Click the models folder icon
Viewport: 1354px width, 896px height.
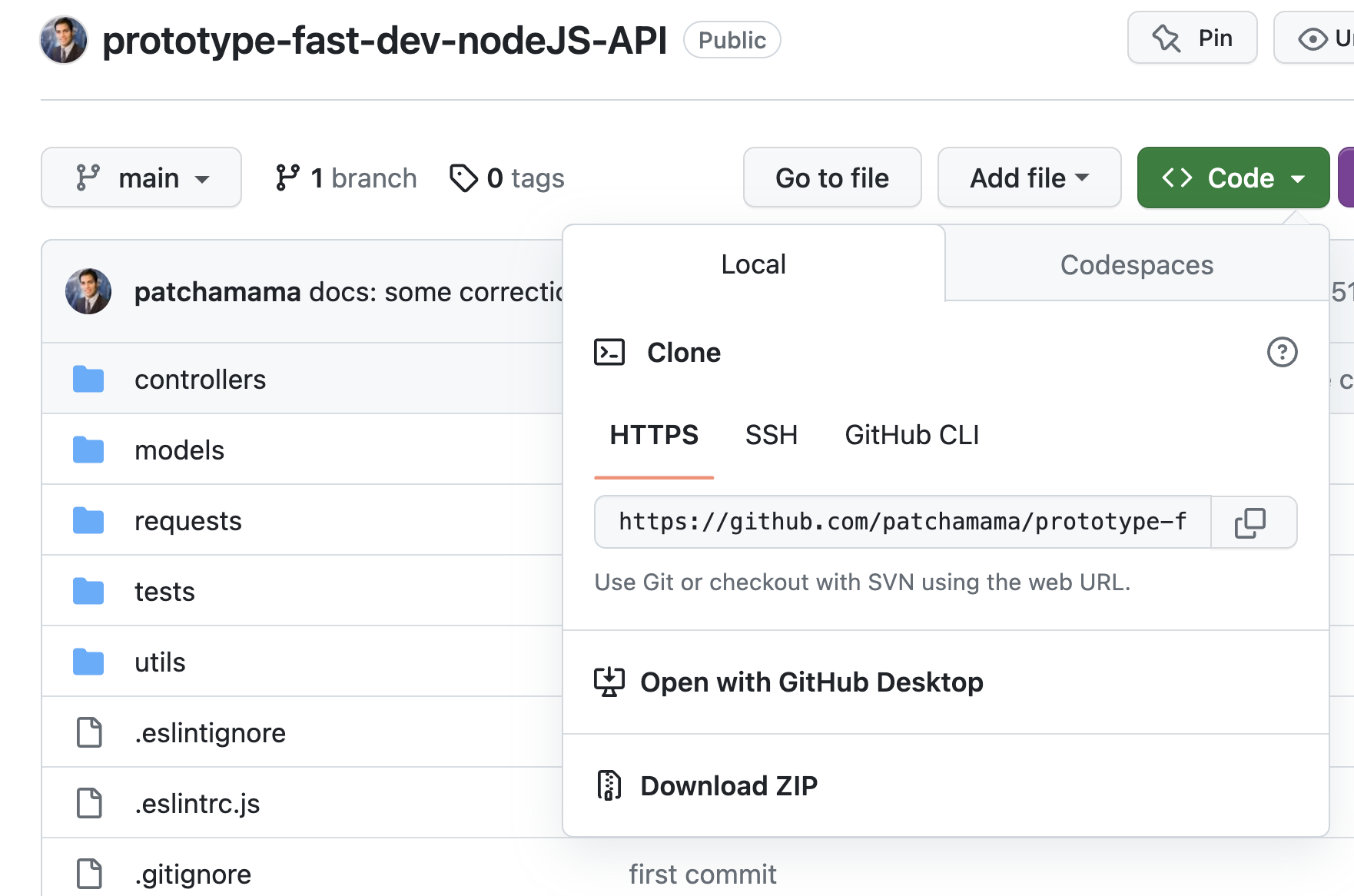[x=88, y=450]
